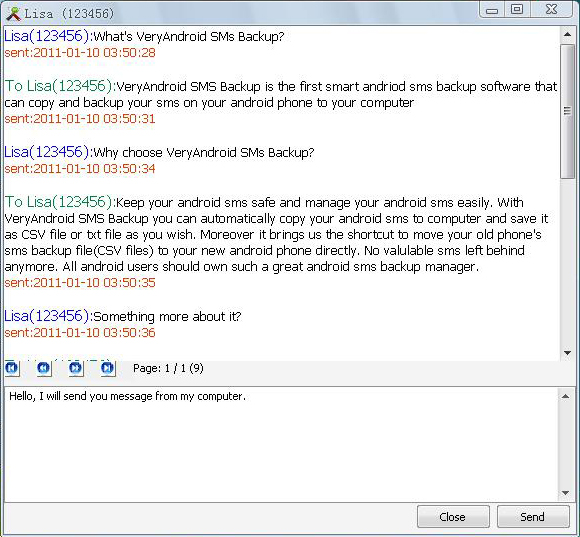This screenshot has width=580, height=537.
Task: Go to previous page of messages
Action: tap(44, 368)
